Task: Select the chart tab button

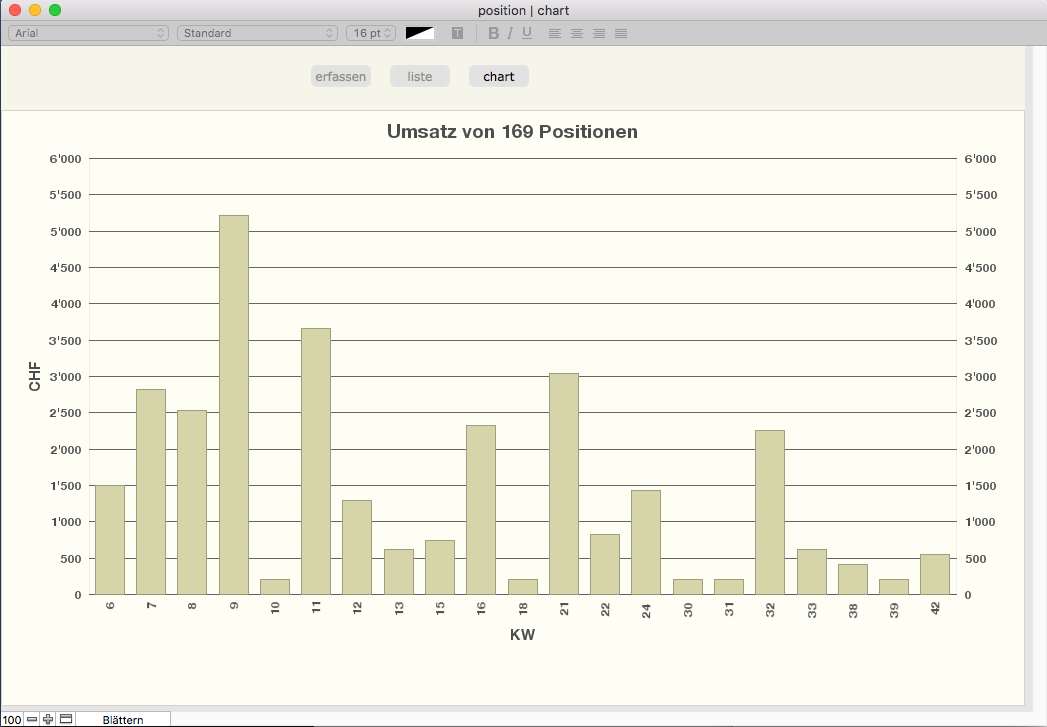Action: click(499, 76)
